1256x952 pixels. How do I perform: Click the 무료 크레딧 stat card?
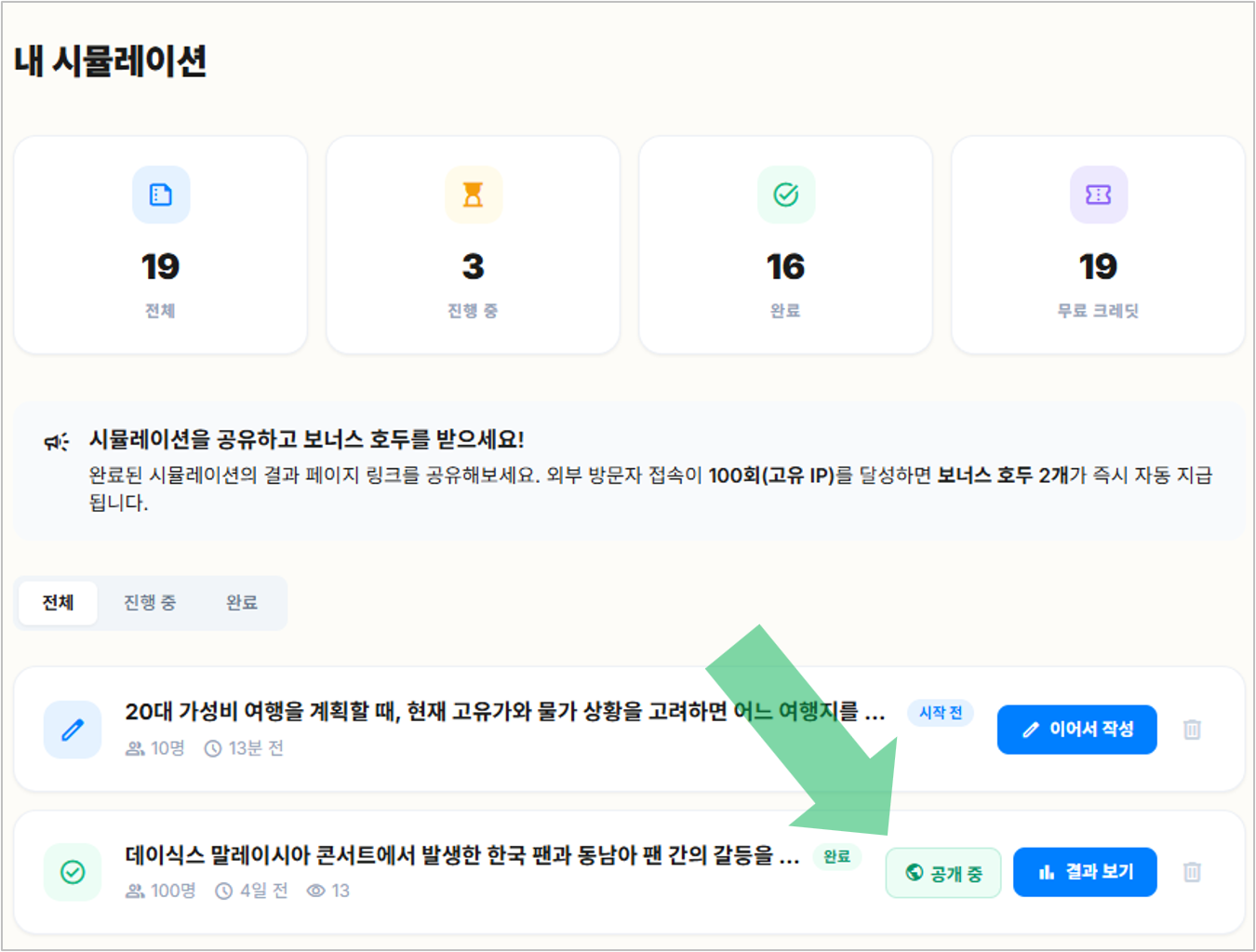pos(1099,245)
